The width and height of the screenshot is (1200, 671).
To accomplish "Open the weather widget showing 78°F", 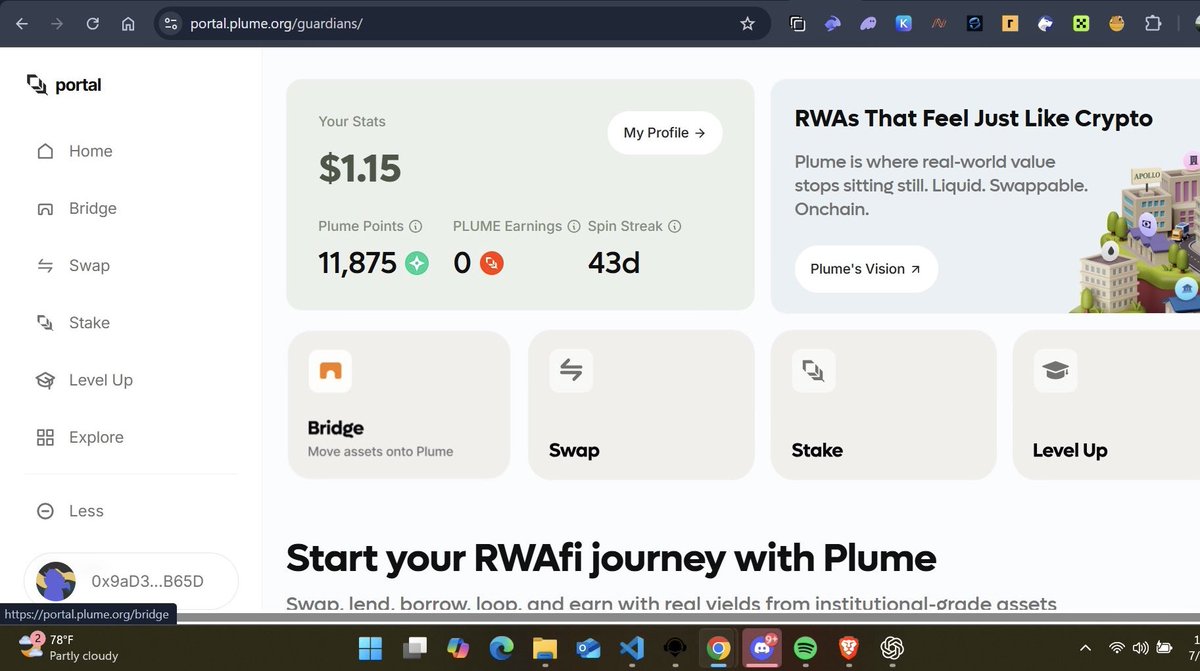I will point(68,647).
